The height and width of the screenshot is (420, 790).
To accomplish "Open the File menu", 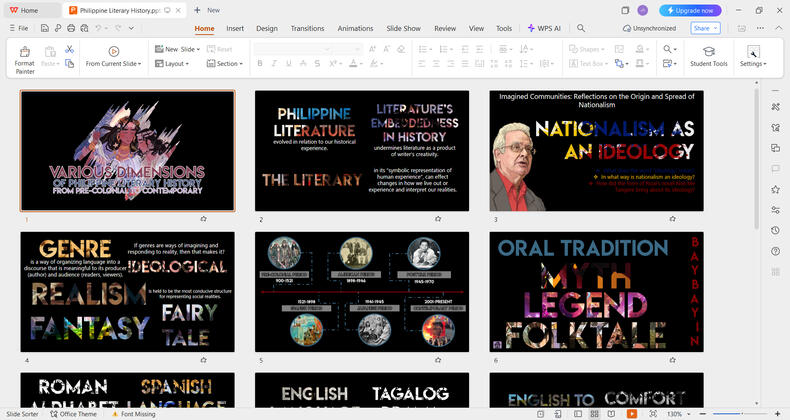I will click(x=19, y=28).
